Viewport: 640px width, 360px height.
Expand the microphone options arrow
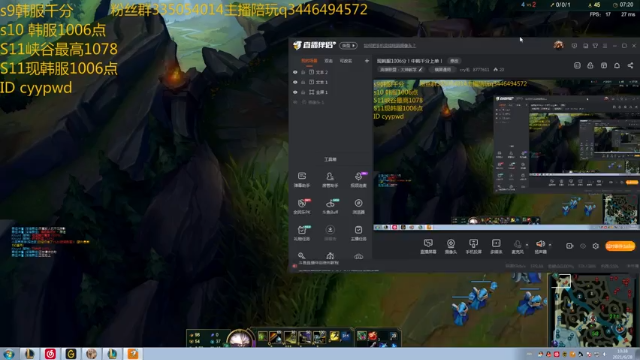(x=527, y=245)
